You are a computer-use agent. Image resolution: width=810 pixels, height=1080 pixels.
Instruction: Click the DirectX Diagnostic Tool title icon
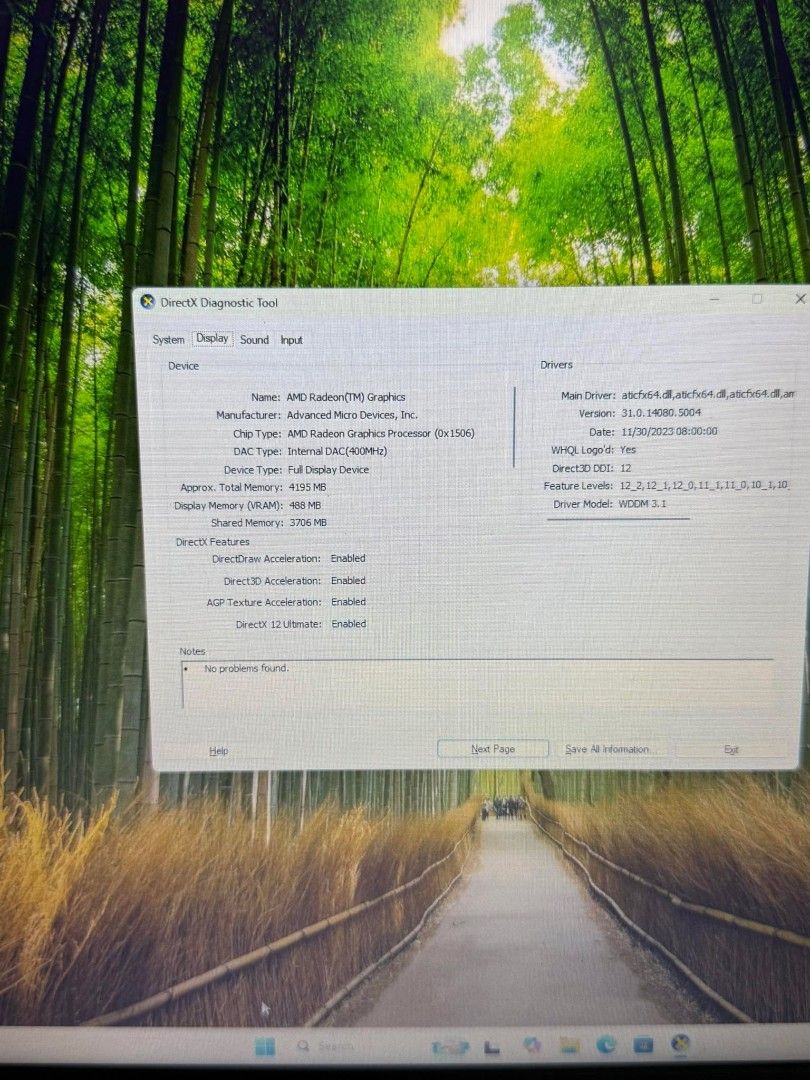pyautogui.click(x=147, y=302)
